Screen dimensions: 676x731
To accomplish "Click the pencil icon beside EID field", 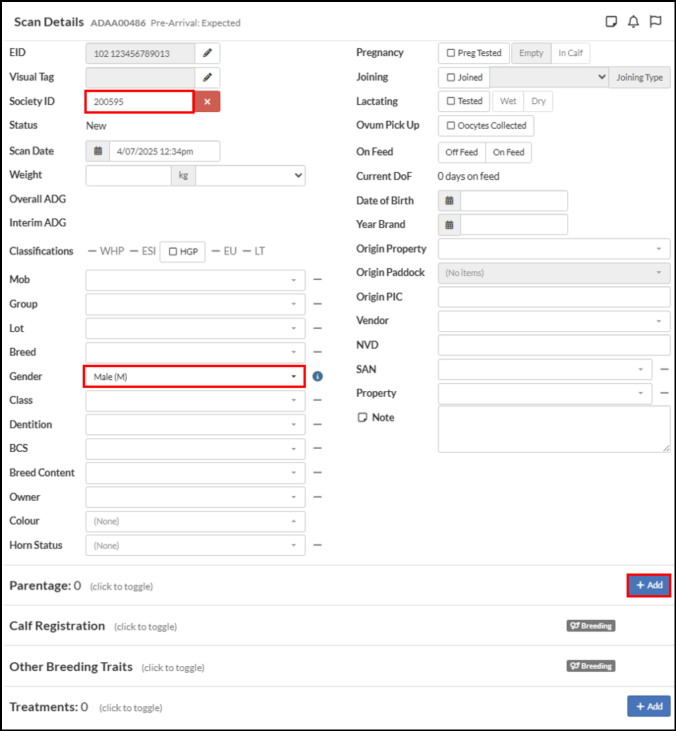I will 207,53.
